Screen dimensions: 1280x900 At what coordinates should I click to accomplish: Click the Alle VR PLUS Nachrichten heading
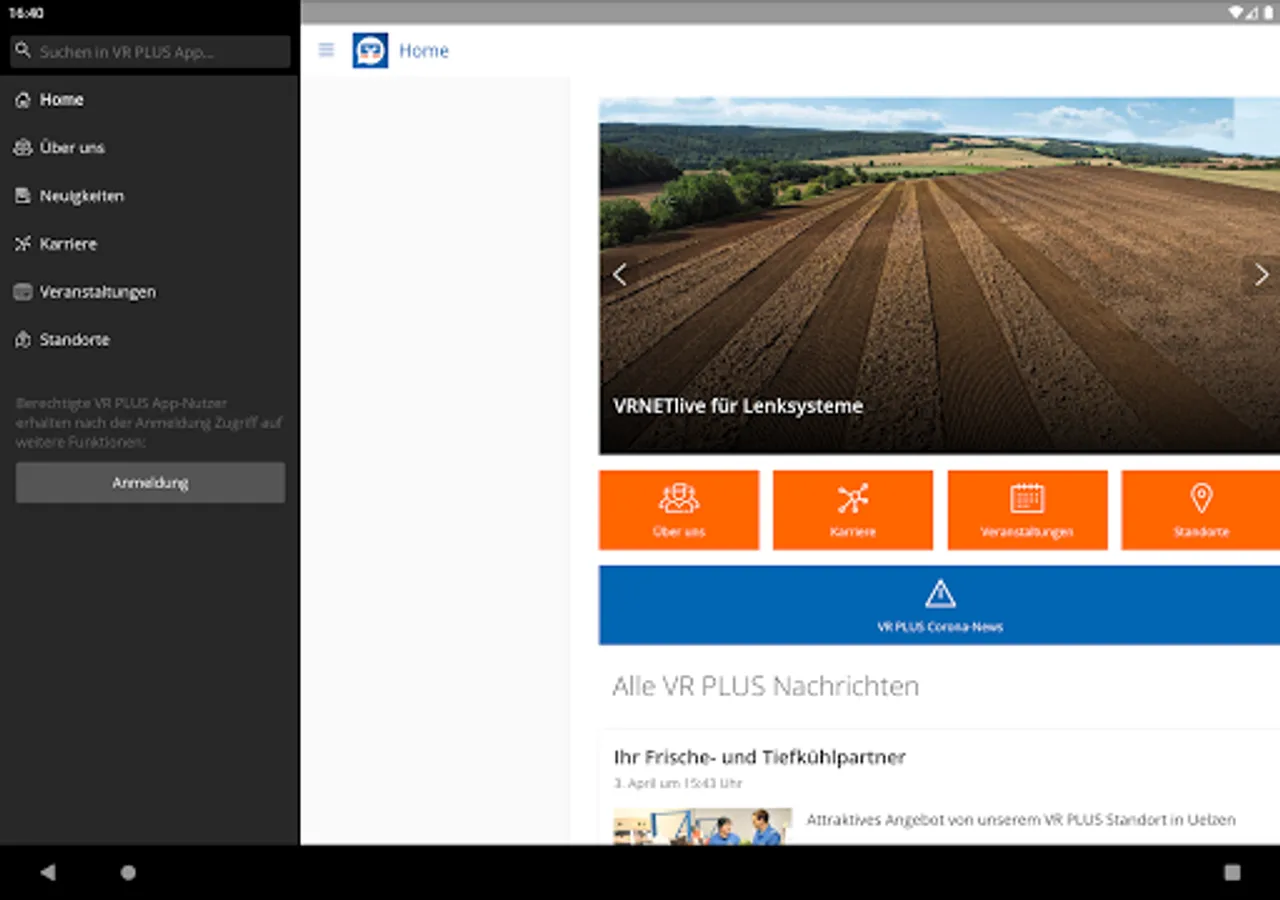766,686
